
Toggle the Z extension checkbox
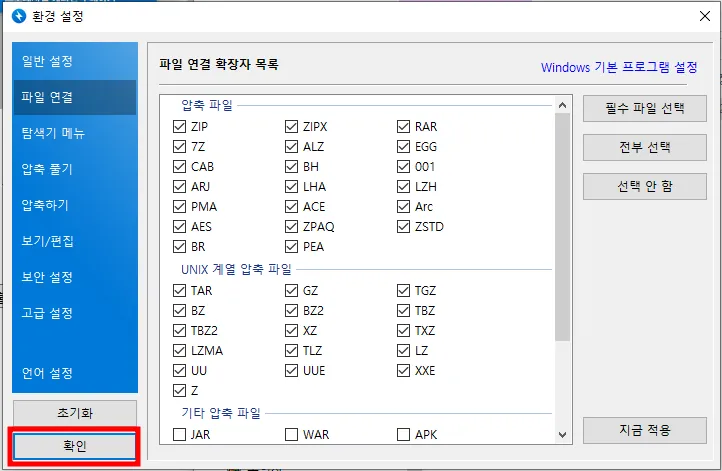(179, 390)
